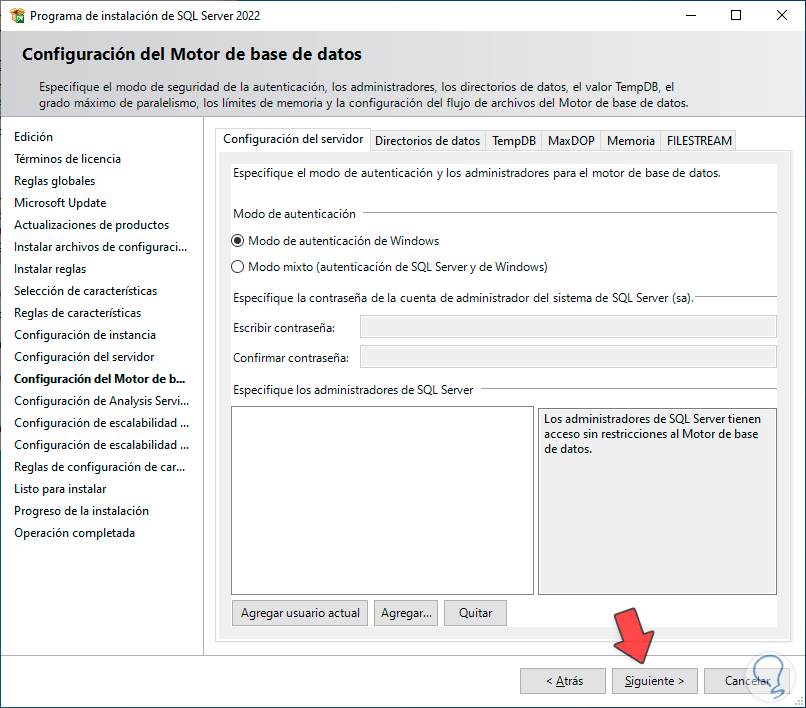Switch to Configuración del servidor tab
This screenshot has width=806, height=708.
[x=293, y=139]
